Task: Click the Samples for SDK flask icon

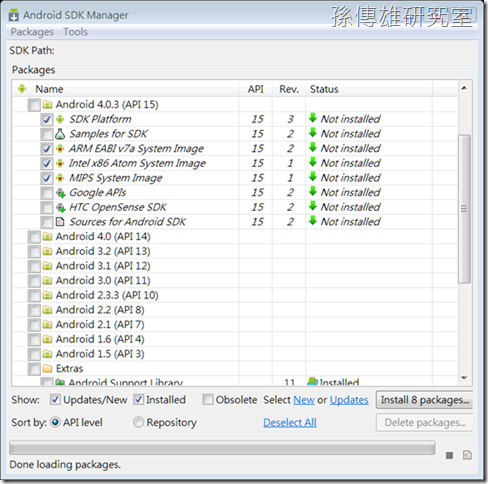Action: coord(60,134)
